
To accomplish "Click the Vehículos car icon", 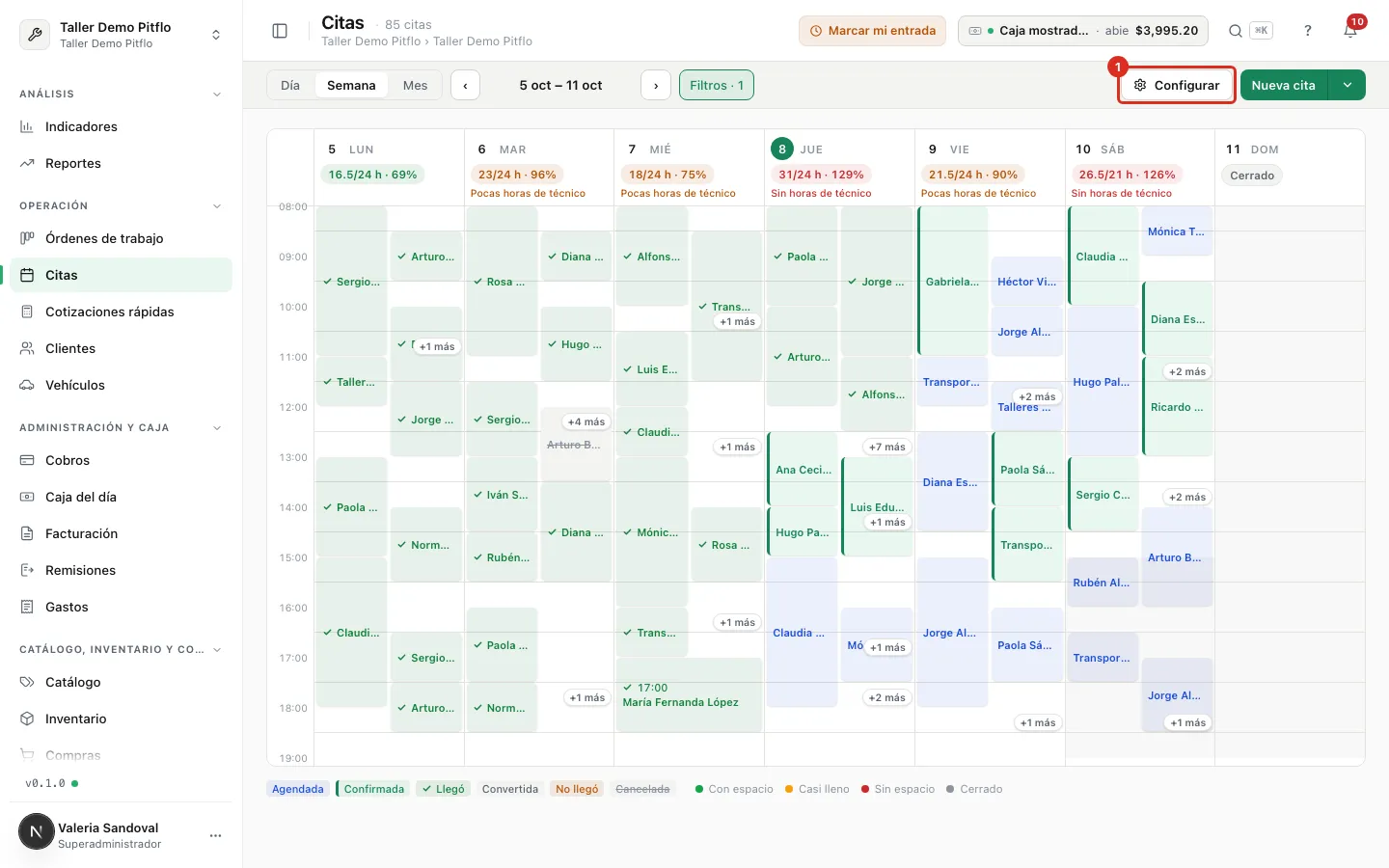I will click(27, 385).
